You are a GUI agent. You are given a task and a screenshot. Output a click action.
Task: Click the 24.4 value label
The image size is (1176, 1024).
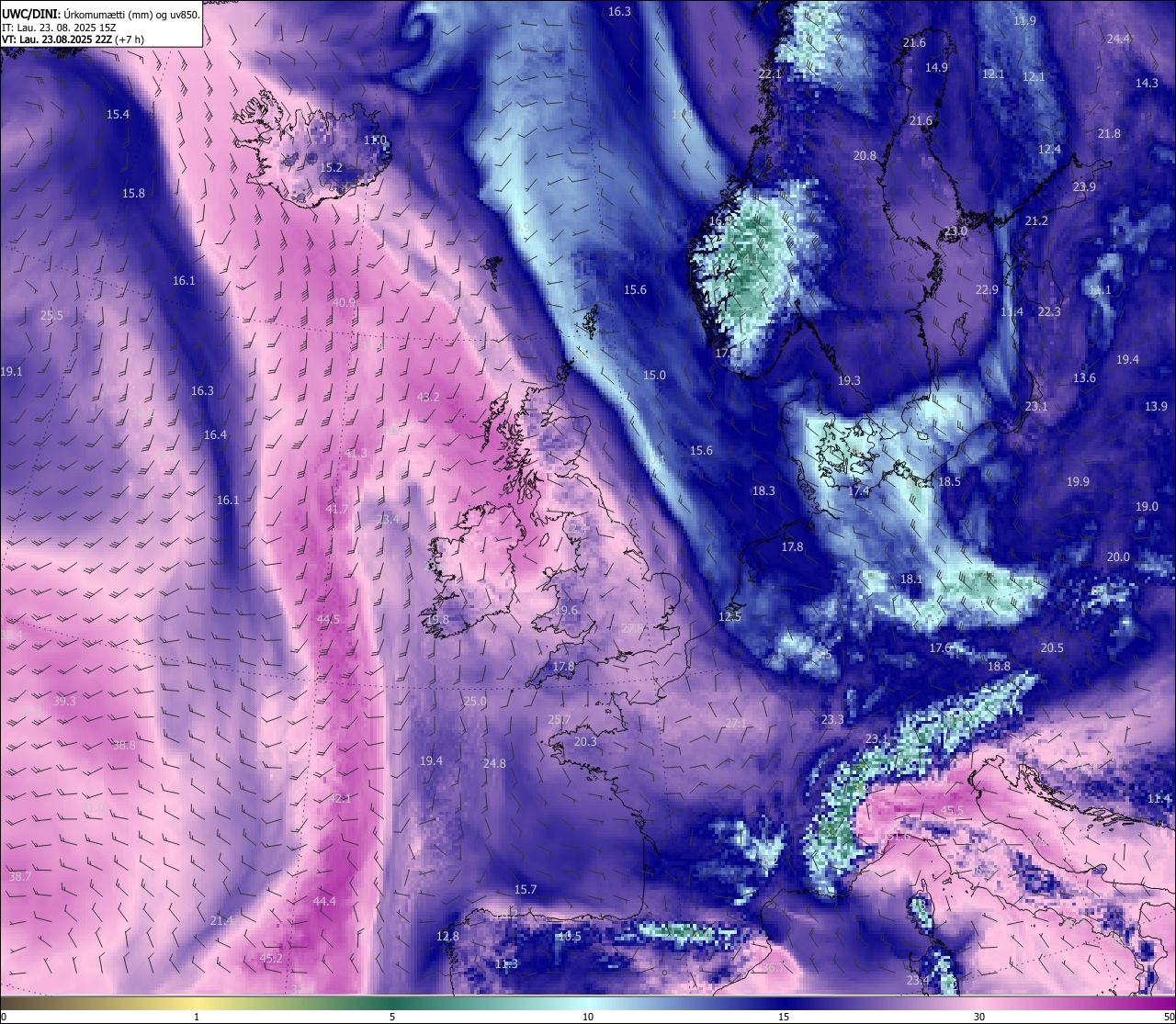pyautogui.click(x=1118, y=39)
